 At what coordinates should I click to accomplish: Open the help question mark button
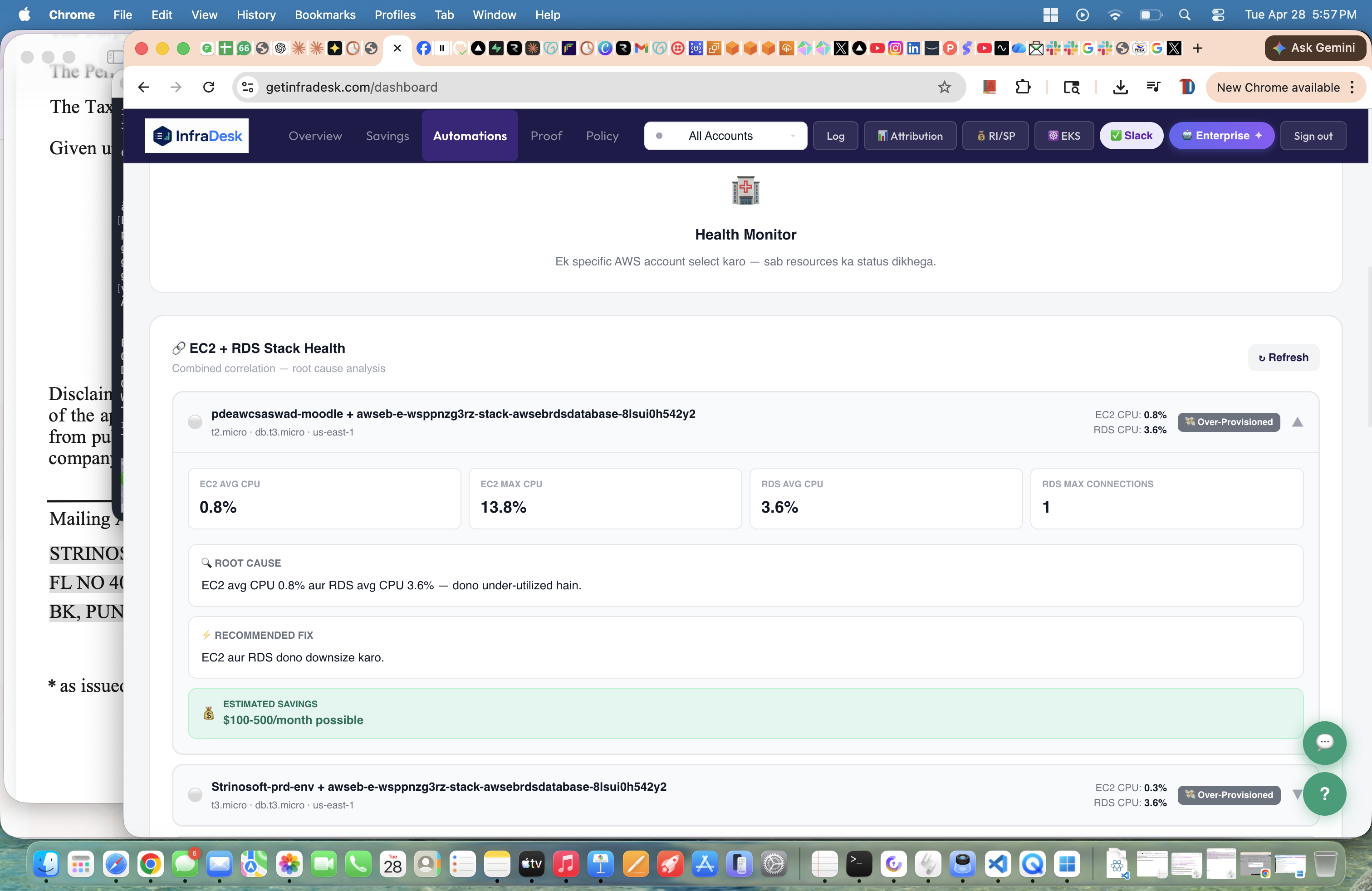(x=1324, y=793)
